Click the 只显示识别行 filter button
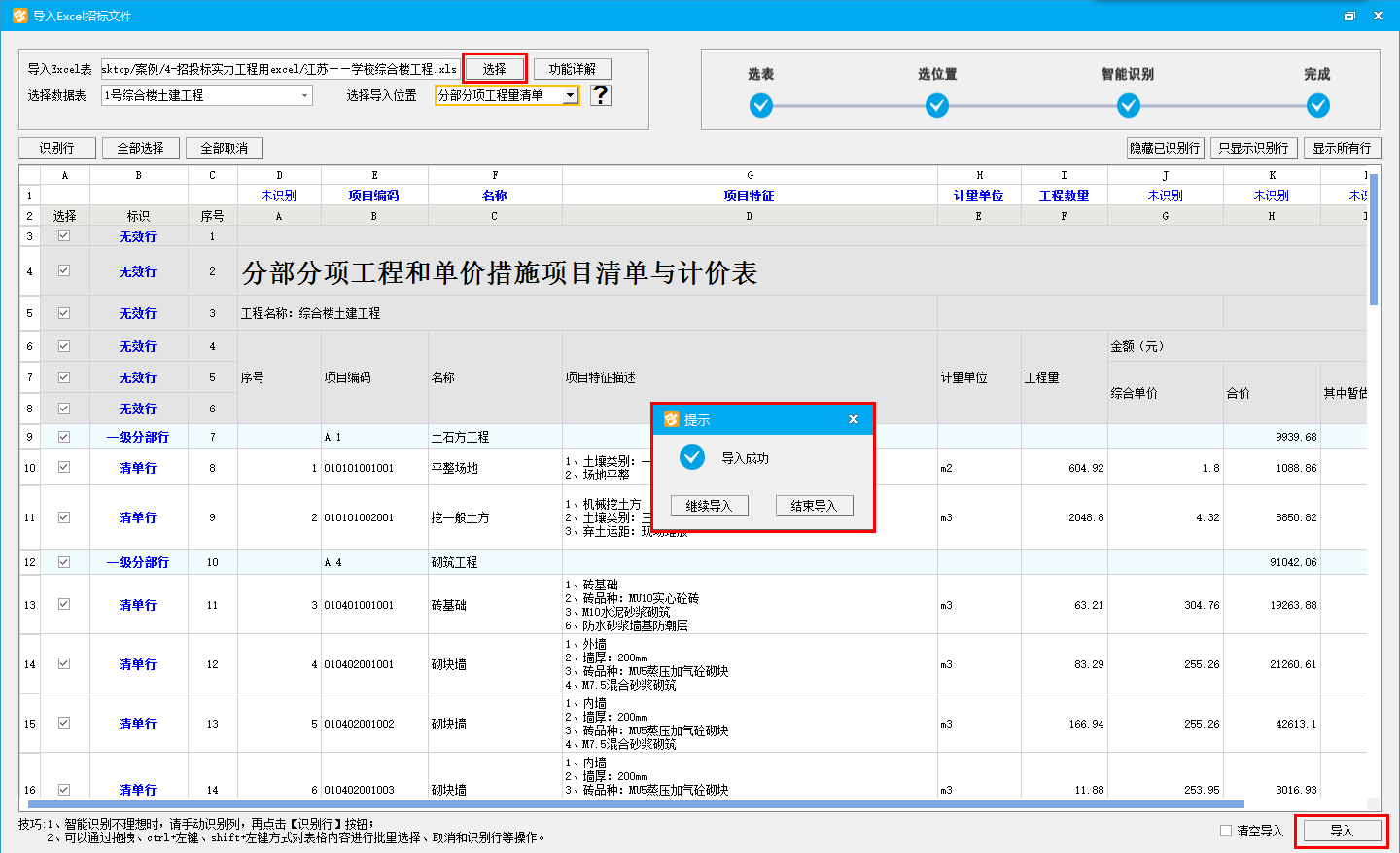1400x853 pixels. pyautogui.click(x=1253, y=148)
